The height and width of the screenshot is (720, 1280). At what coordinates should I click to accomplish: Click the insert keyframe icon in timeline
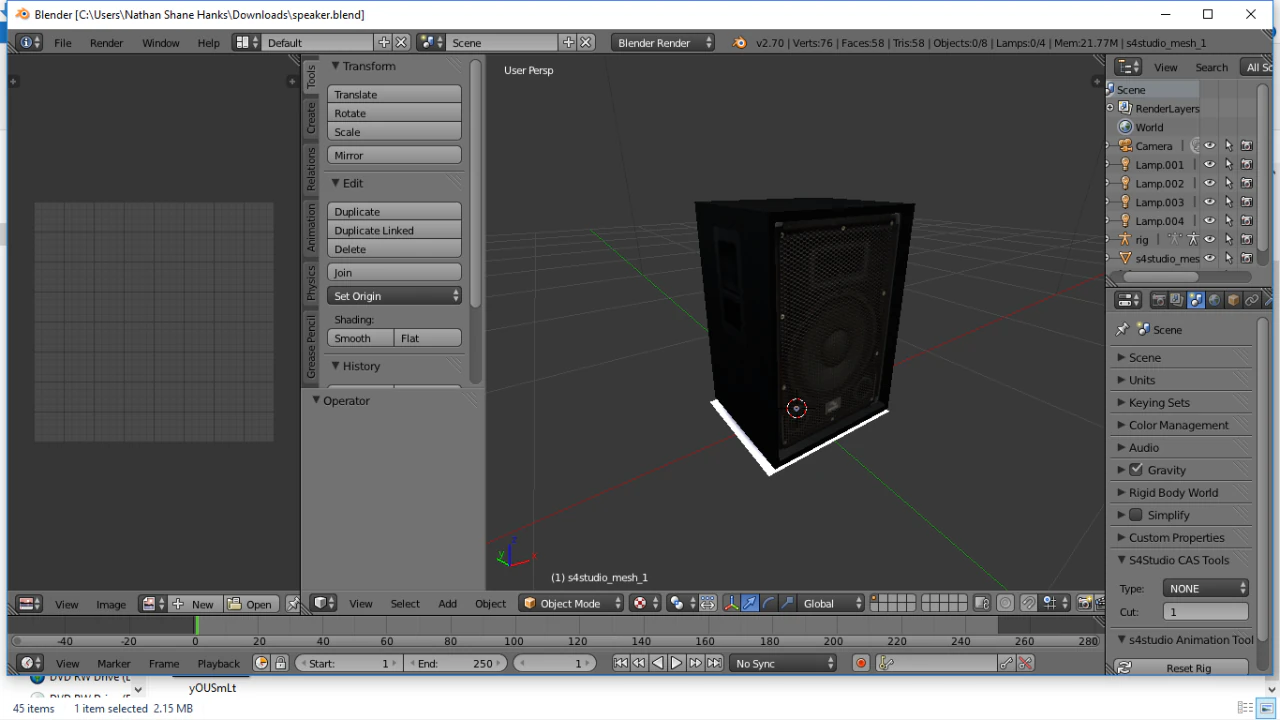pyautogui.click(x=1007, y=663)
